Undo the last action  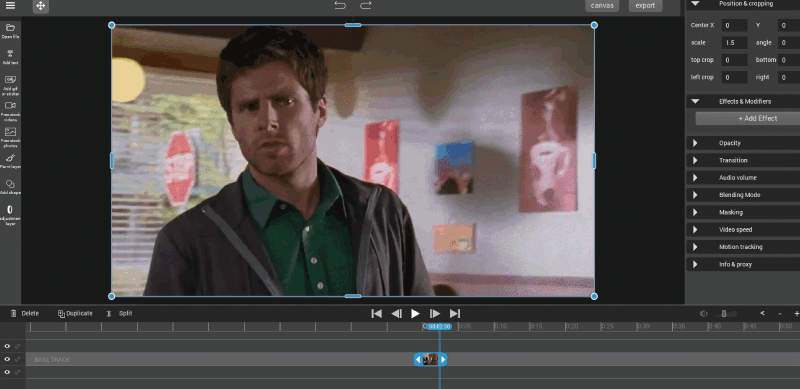pyautogui.click(x=340, y=6)
